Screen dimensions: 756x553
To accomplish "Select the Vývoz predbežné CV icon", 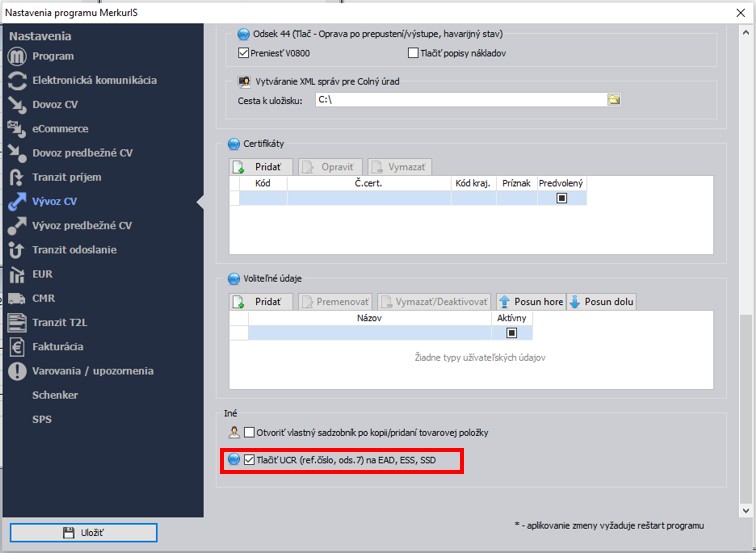I will coord(17,226).
